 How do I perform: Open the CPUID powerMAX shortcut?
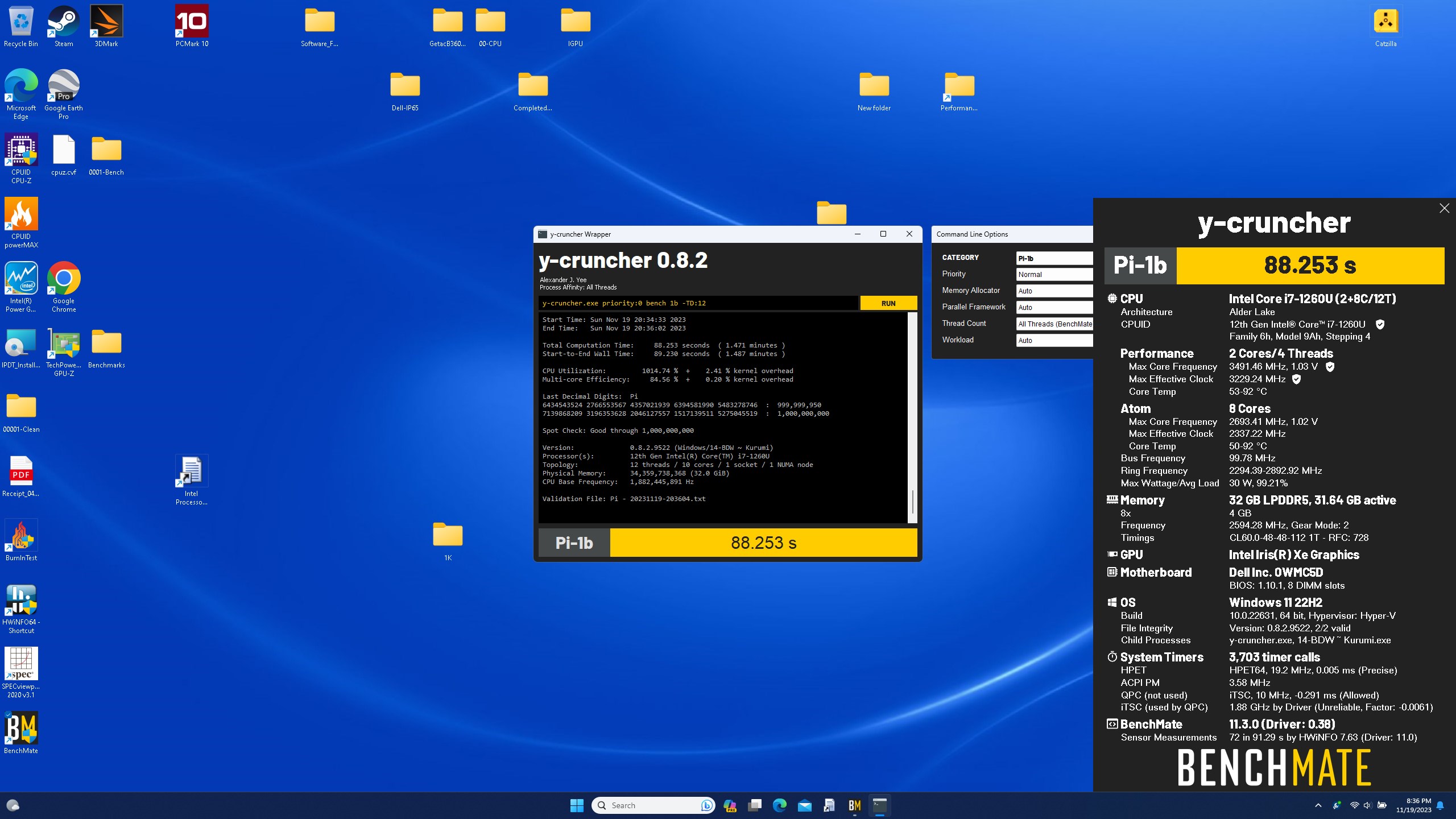[21, 222]
